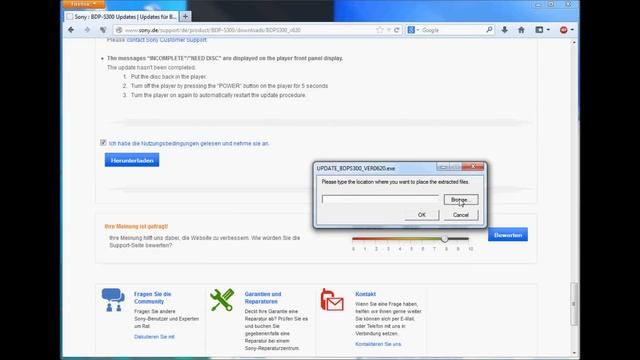Click the green tools repair icon
Image resolution: width=640 pixels, height=360 pixels.
pos(222,300)
